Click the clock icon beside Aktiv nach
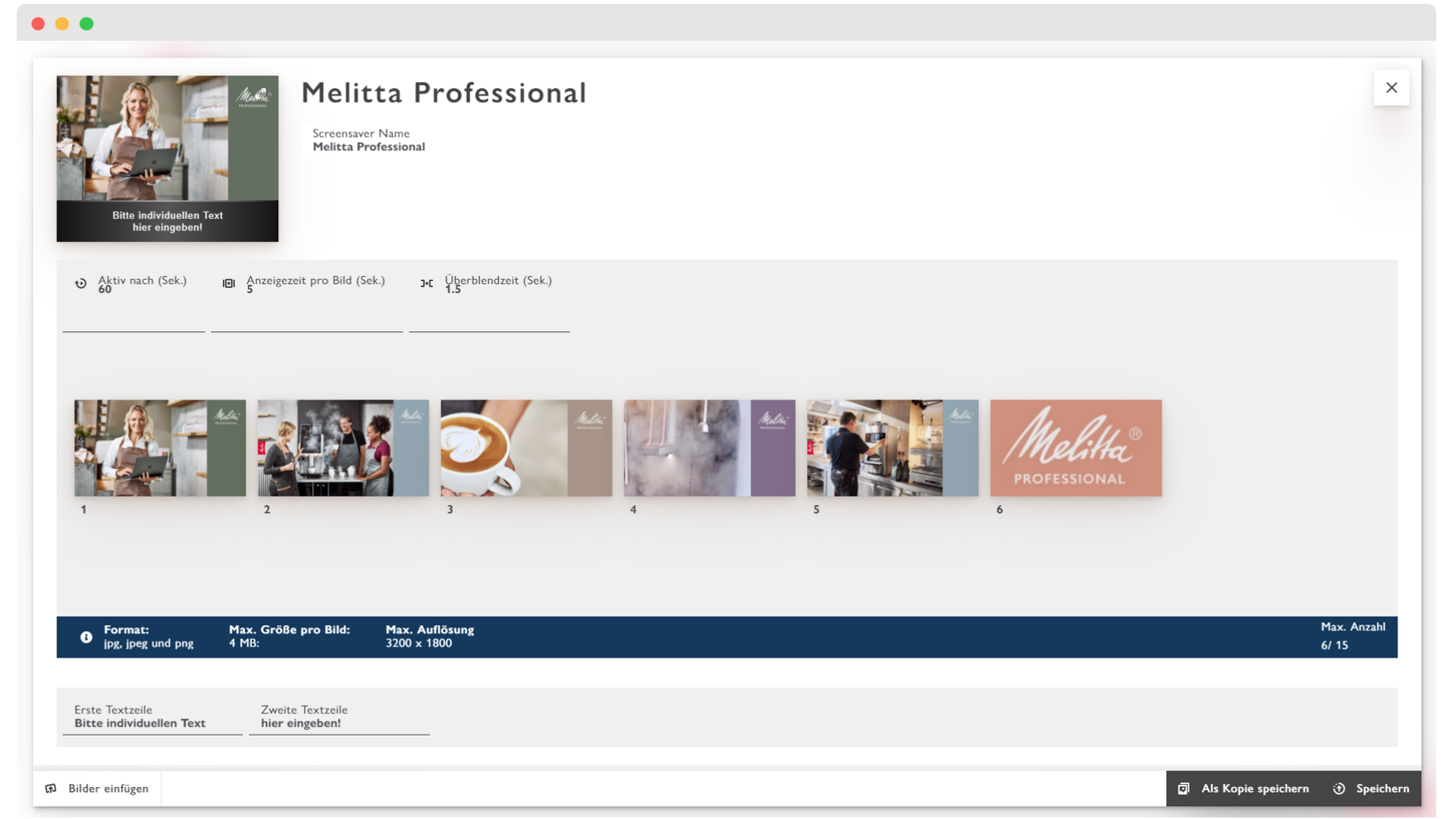This screenshot has width=1456, height=819. coord(80,284)
